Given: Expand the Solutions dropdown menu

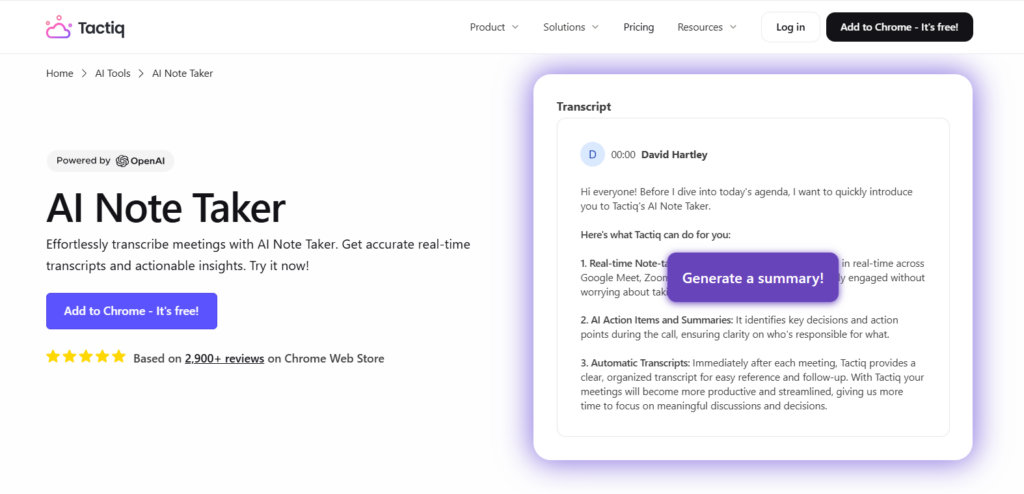Looking at the screenshot, I should (571, 27).
